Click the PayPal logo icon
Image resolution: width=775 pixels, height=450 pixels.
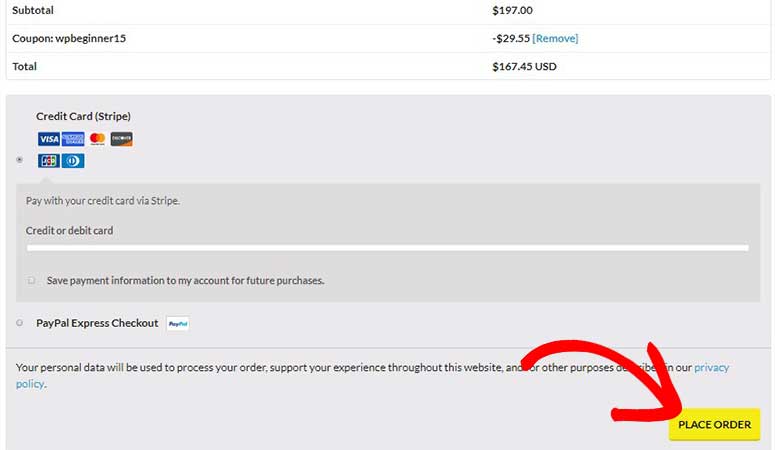pyautogui.click(x=178, y=324)
